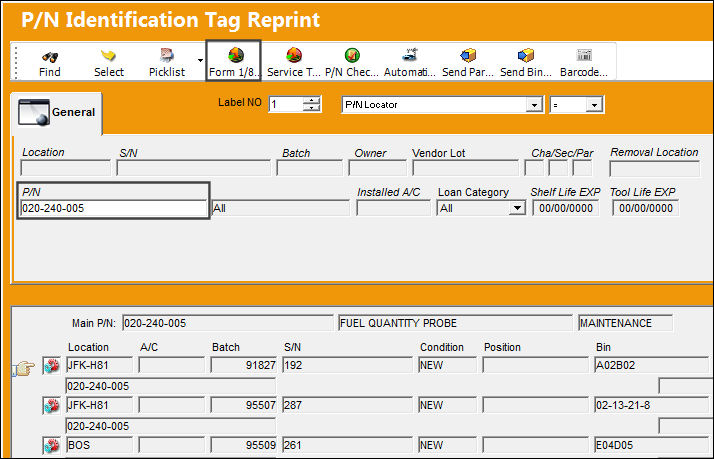Click the Location filter field
Viewport: 714px width, 459px height.
pos(66,168)
